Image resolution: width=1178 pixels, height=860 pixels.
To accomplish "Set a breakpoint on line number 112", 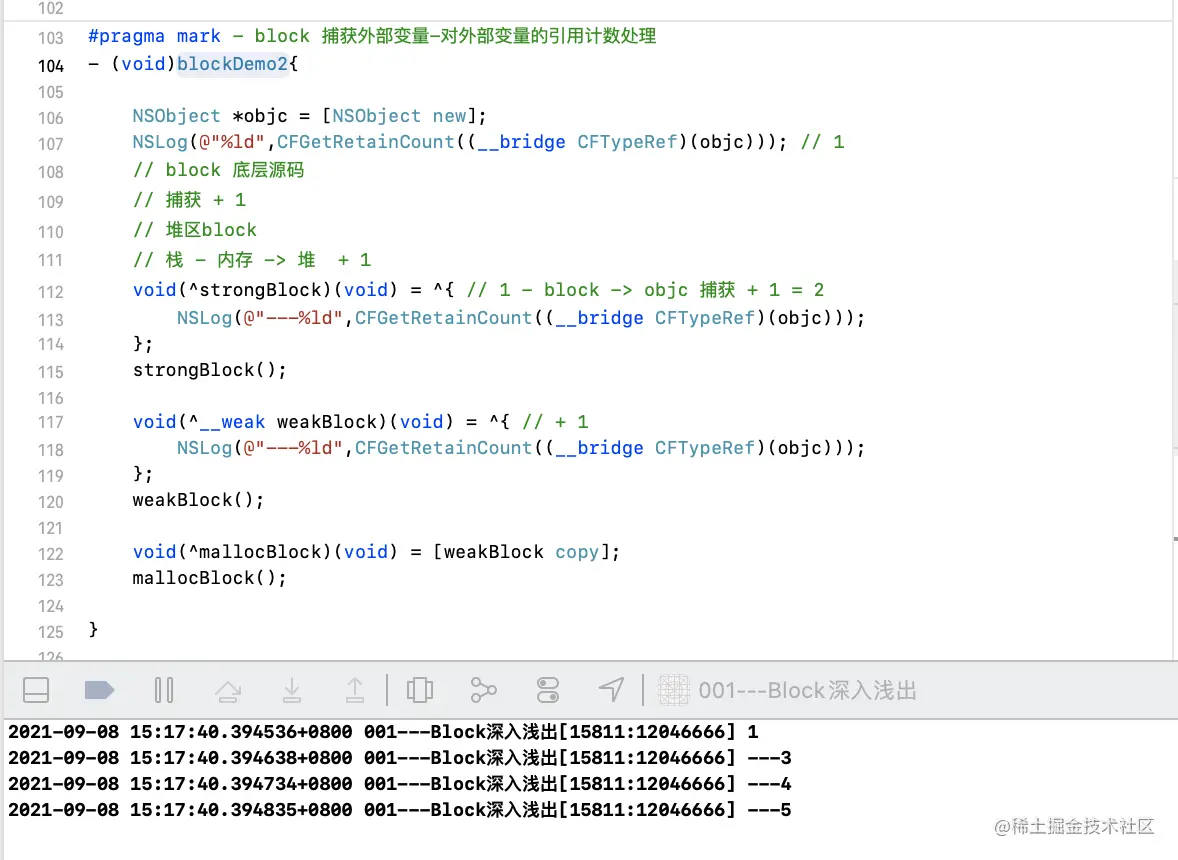I will click(51, 291).
